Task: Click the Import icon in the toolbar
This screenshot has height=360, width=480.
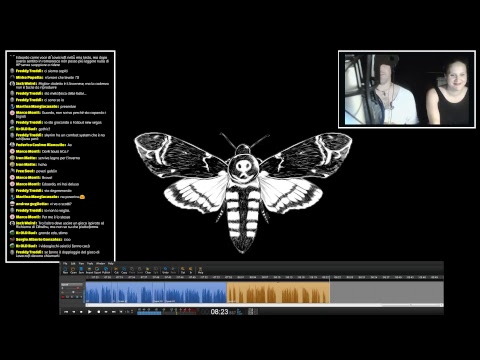Action: pyautogui.click(x=89, y=270)
